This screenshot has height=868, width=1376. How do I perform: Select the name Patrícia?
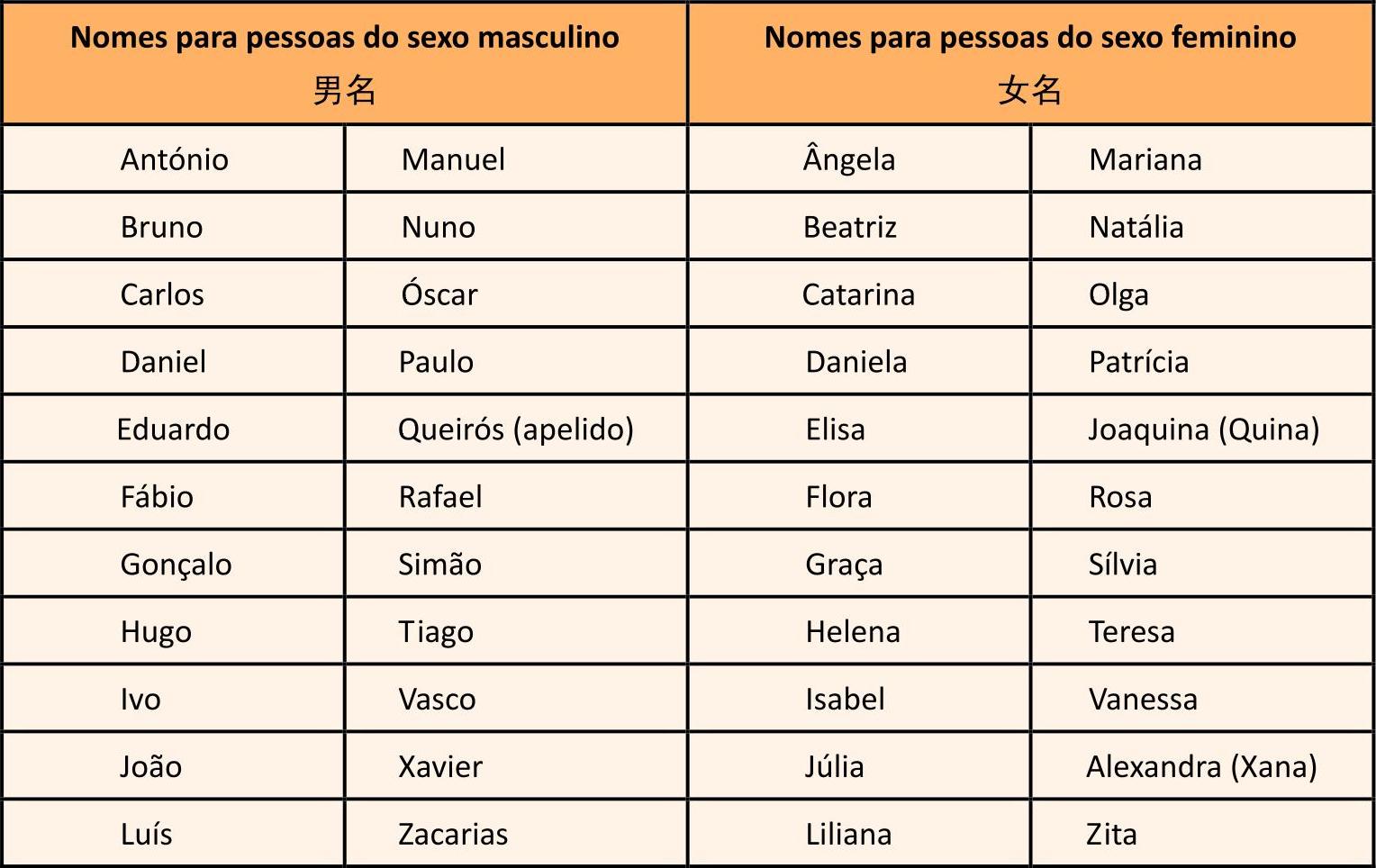pos(1138,362)
